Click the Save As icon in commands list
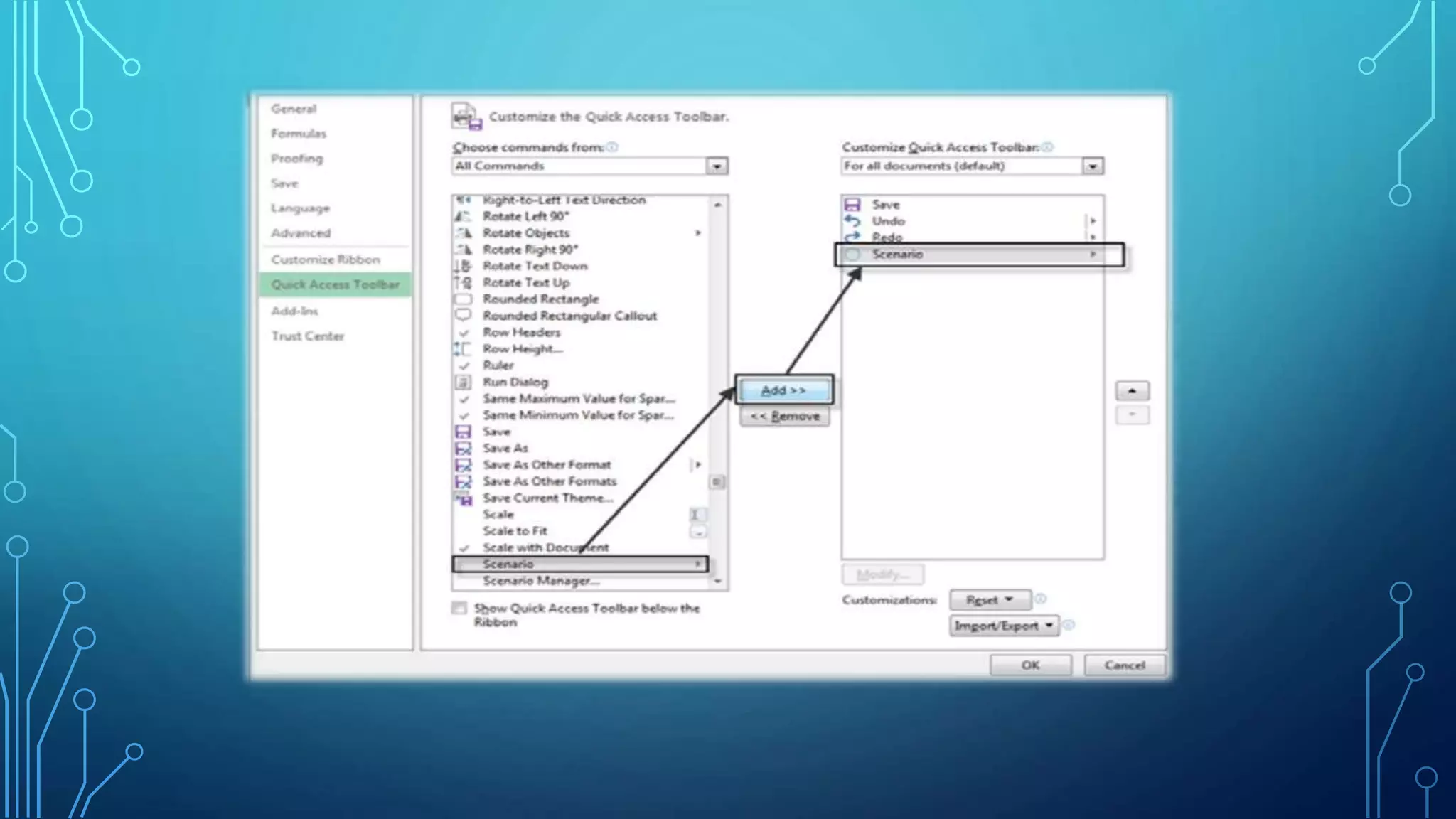1456x819 pixels. (x=463, y=449)
